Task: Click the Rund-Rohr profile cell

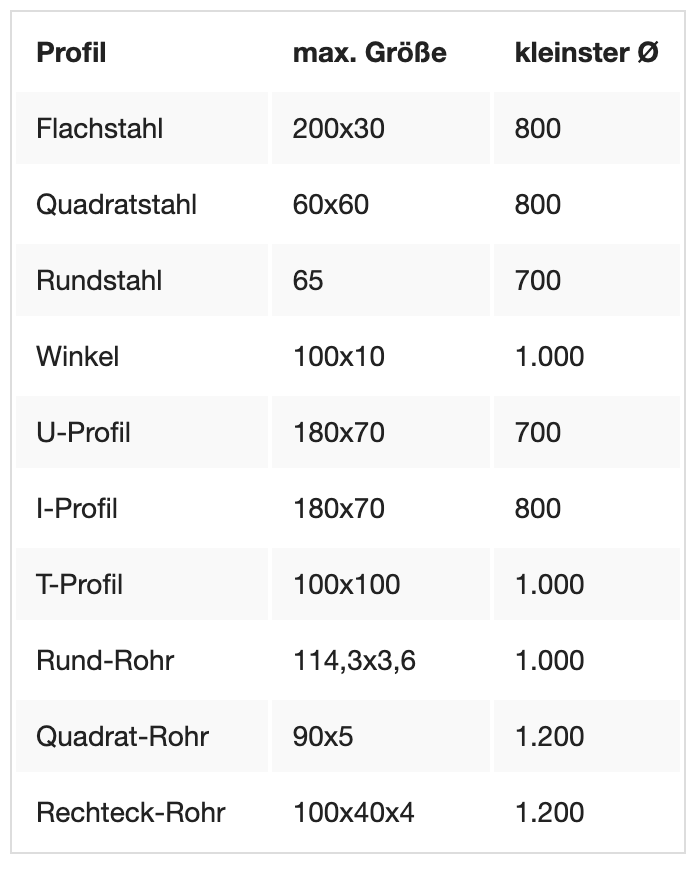Action: (x=105, y=661)
